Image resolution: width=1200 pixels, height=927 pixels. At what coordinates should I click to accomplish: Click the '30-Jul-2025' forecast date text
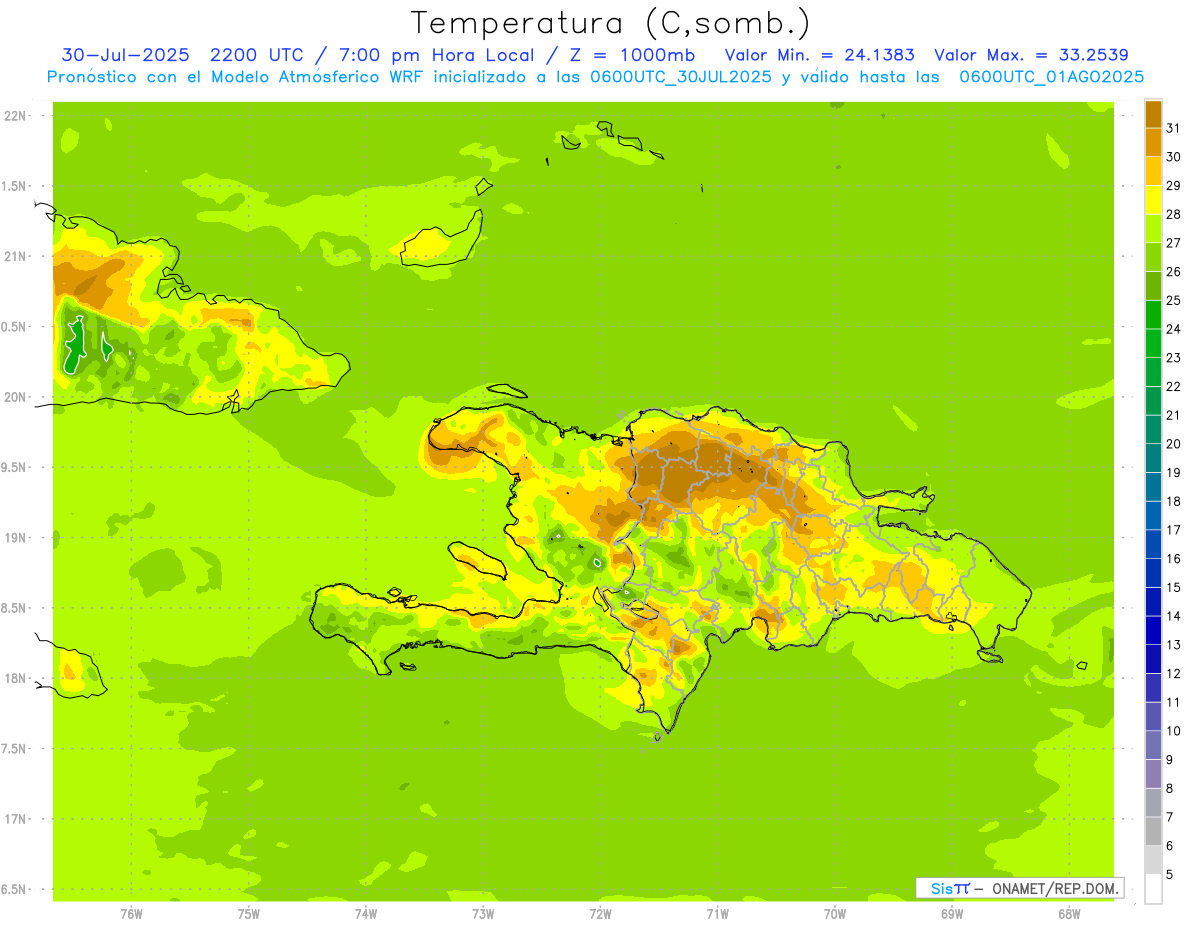click(x=126, y=55)
